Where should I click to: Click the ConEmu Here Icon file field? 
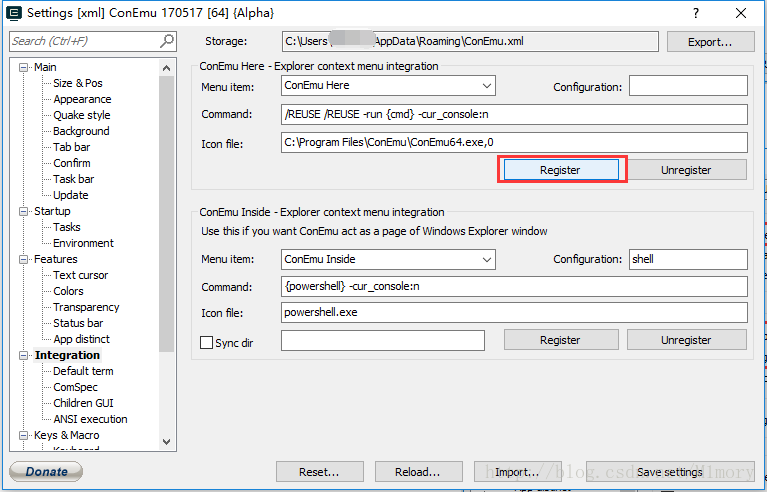[x=514, y=142]
